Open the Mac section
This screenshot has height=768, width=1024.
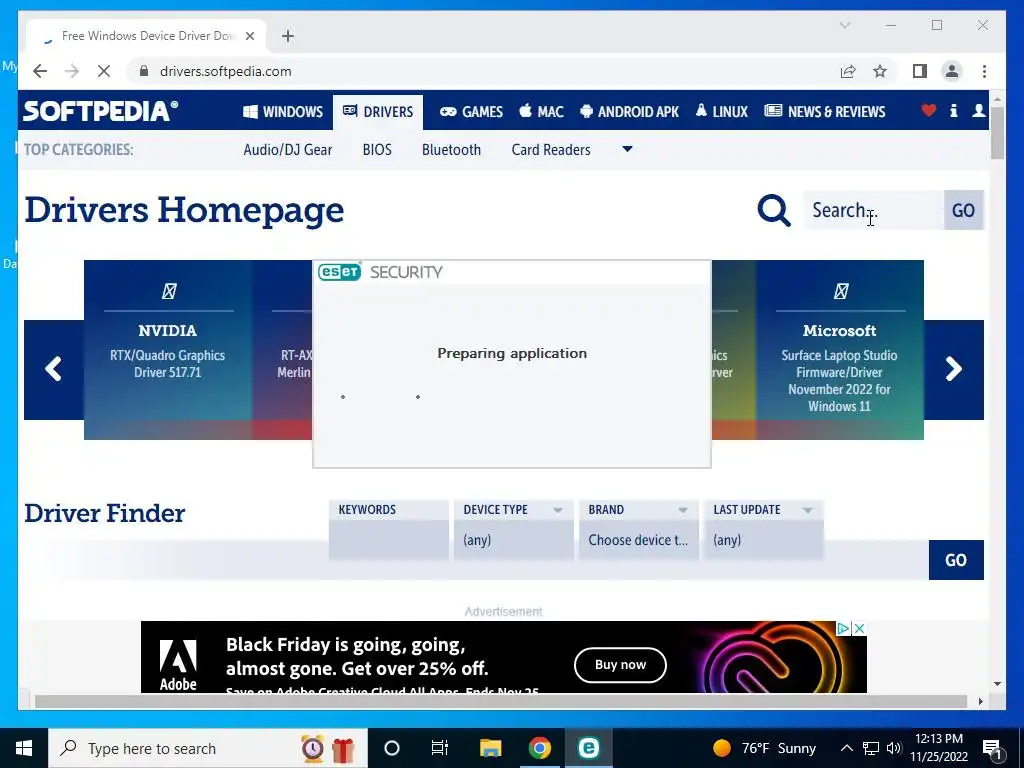pyautogui.click(x=541, y=112)
